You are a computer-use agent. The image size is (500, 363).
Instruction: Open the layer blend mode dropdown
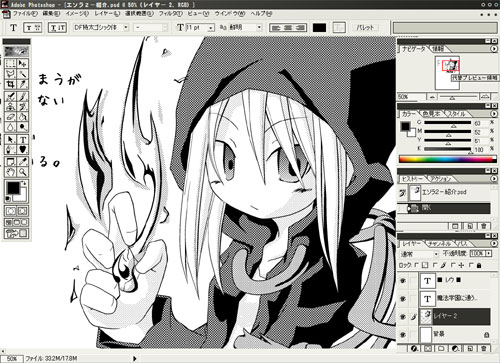(419, 254)
